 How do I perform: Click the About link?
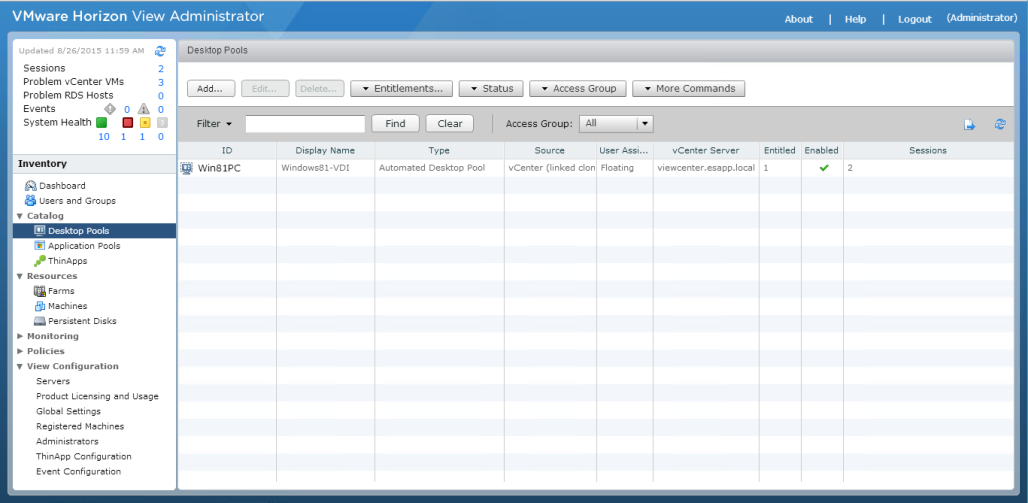[799, 19]
